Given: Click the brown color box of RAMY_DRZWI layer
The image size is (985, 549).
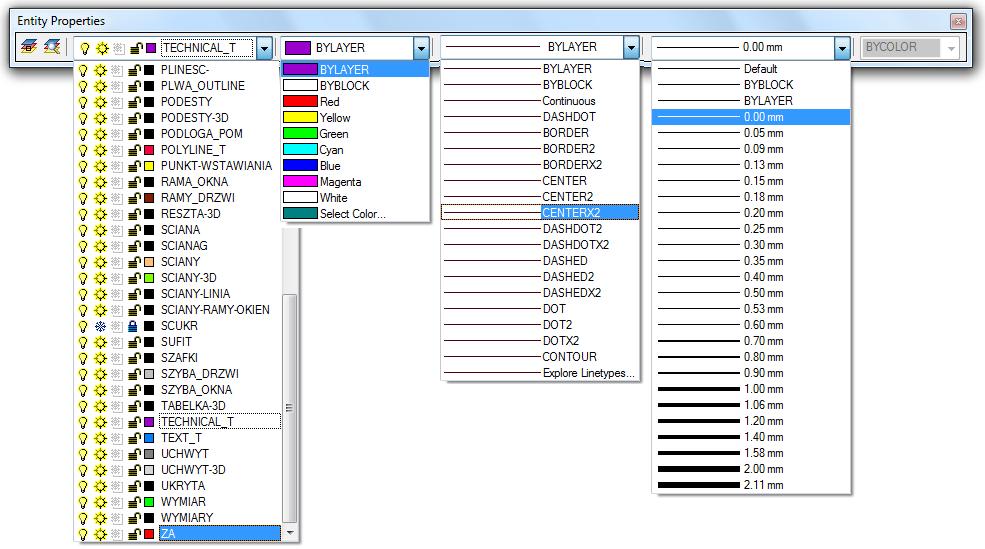Looking at the screenshot, I should coord(149,198).
